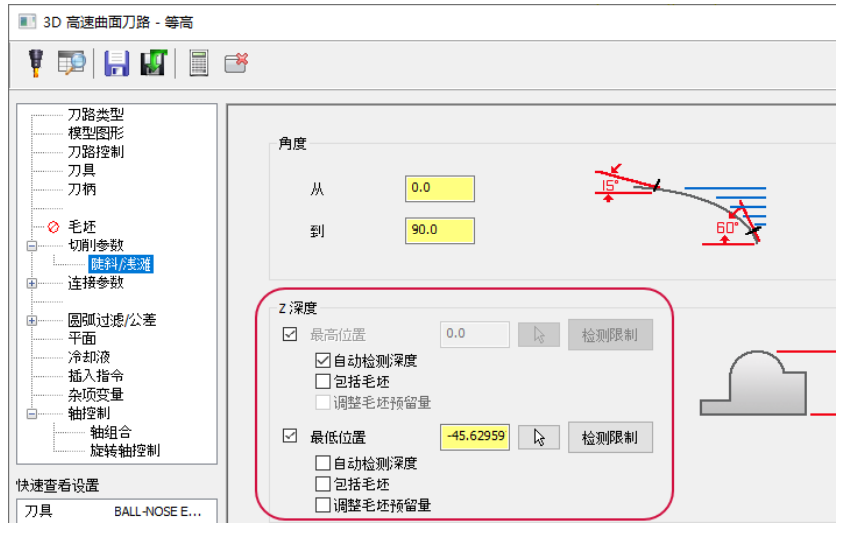Image resolution: width=848 pixels, height=534 pixels.
Task: Click the greyed cursor pick button for 最高位置
Action: point(539,335)
